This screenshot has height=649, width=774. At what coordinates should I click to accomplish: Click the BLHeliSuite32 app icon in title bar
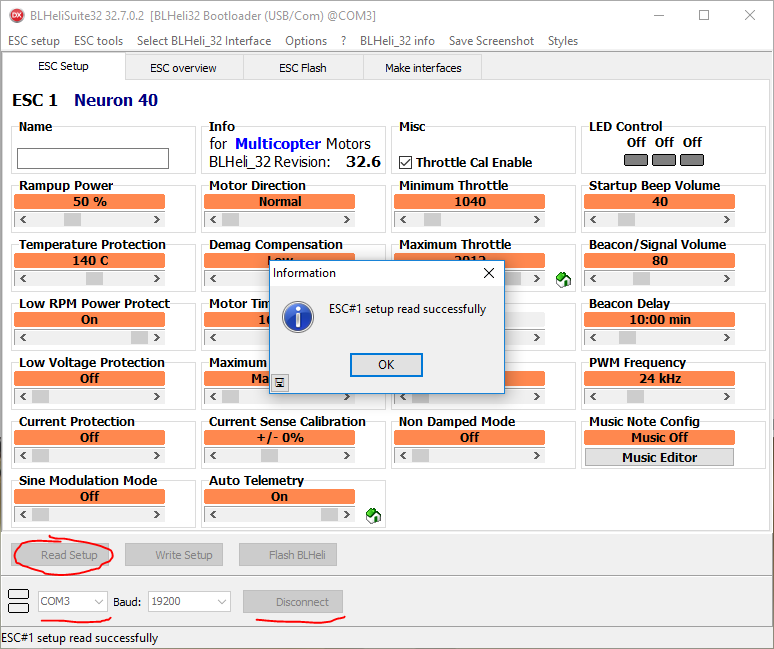point(17,15)
